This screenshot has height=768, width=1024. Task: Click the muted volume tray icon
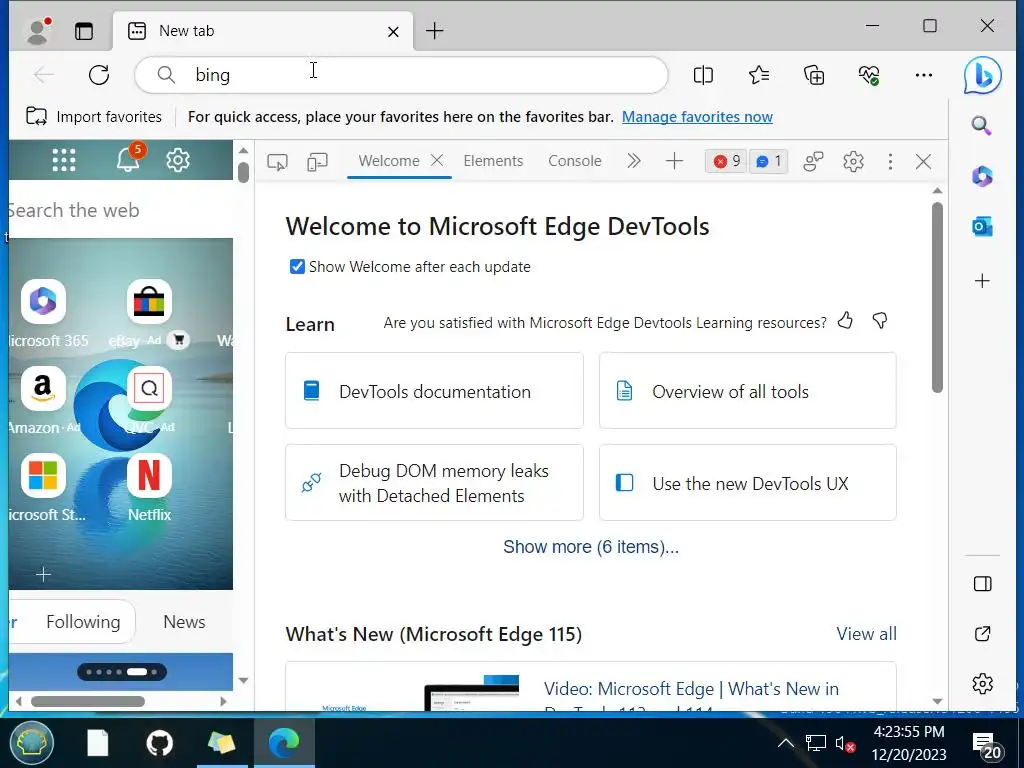pyautogui.click(x=845, y=744)
